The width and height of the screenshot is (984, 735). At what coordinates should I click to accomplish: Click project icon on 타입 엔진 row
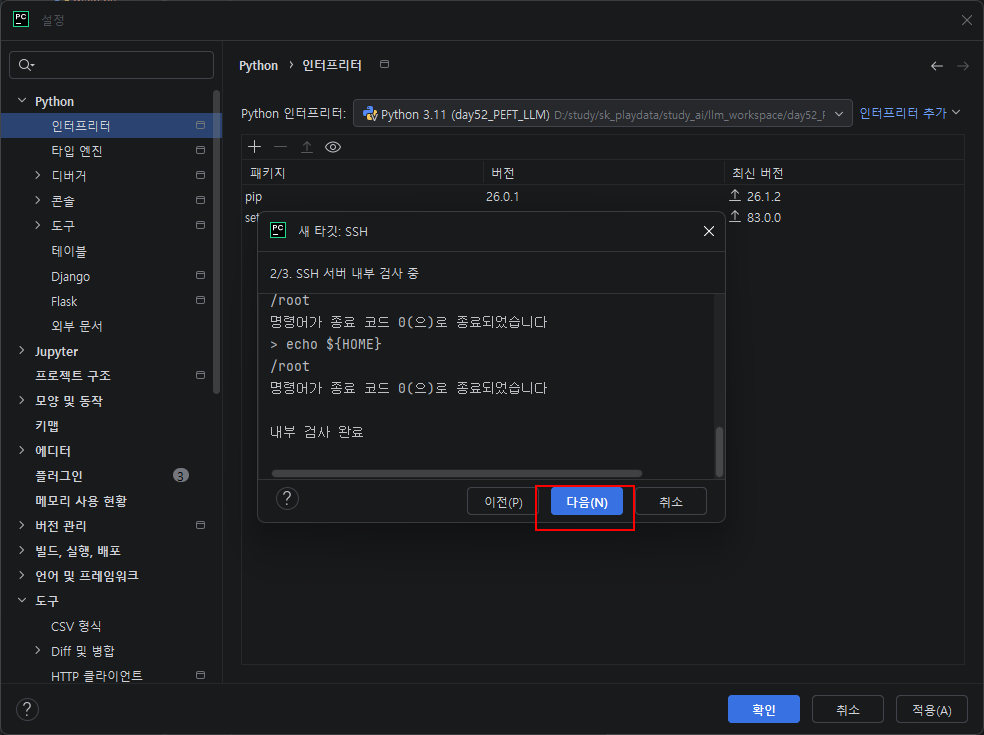(200, 151)
